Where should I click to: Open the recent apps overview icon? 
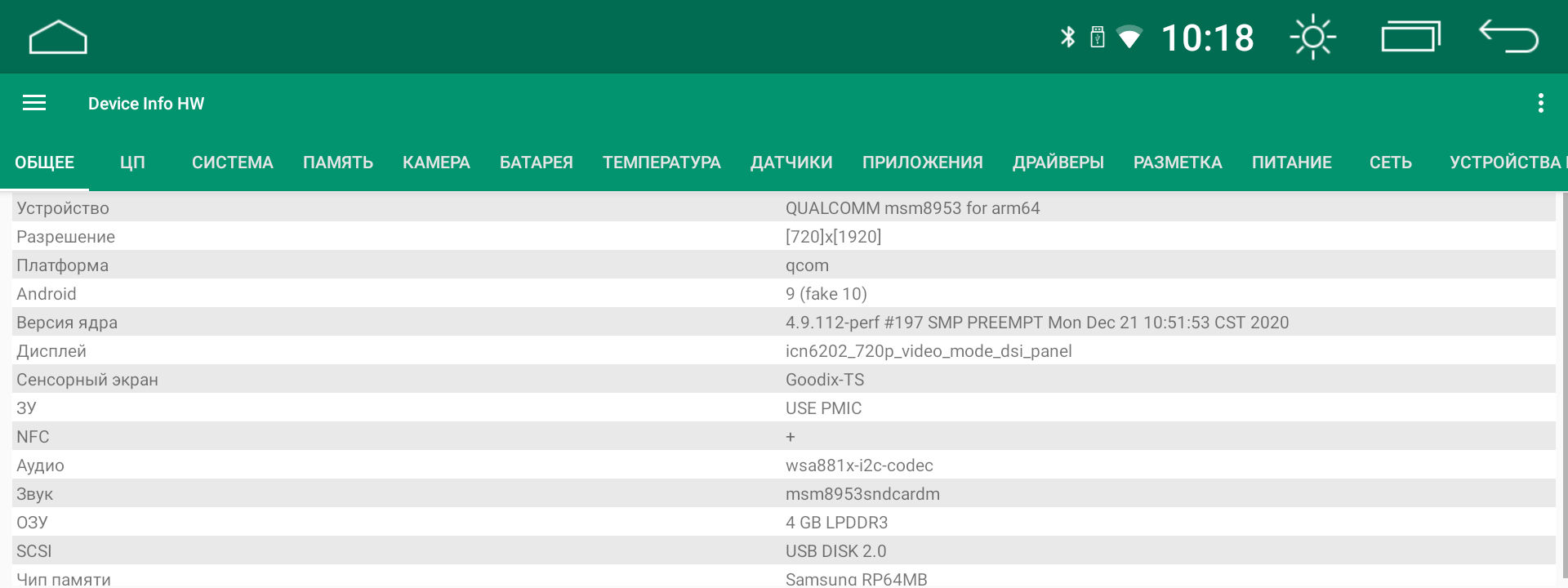click(x=1410, y=37)
